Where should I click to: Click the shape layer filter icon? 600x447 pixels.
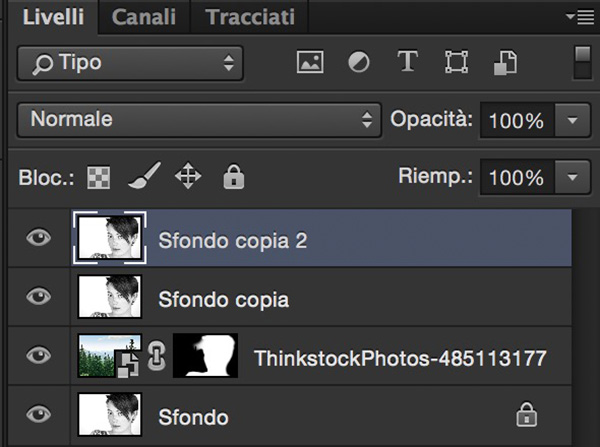[457, 62]
